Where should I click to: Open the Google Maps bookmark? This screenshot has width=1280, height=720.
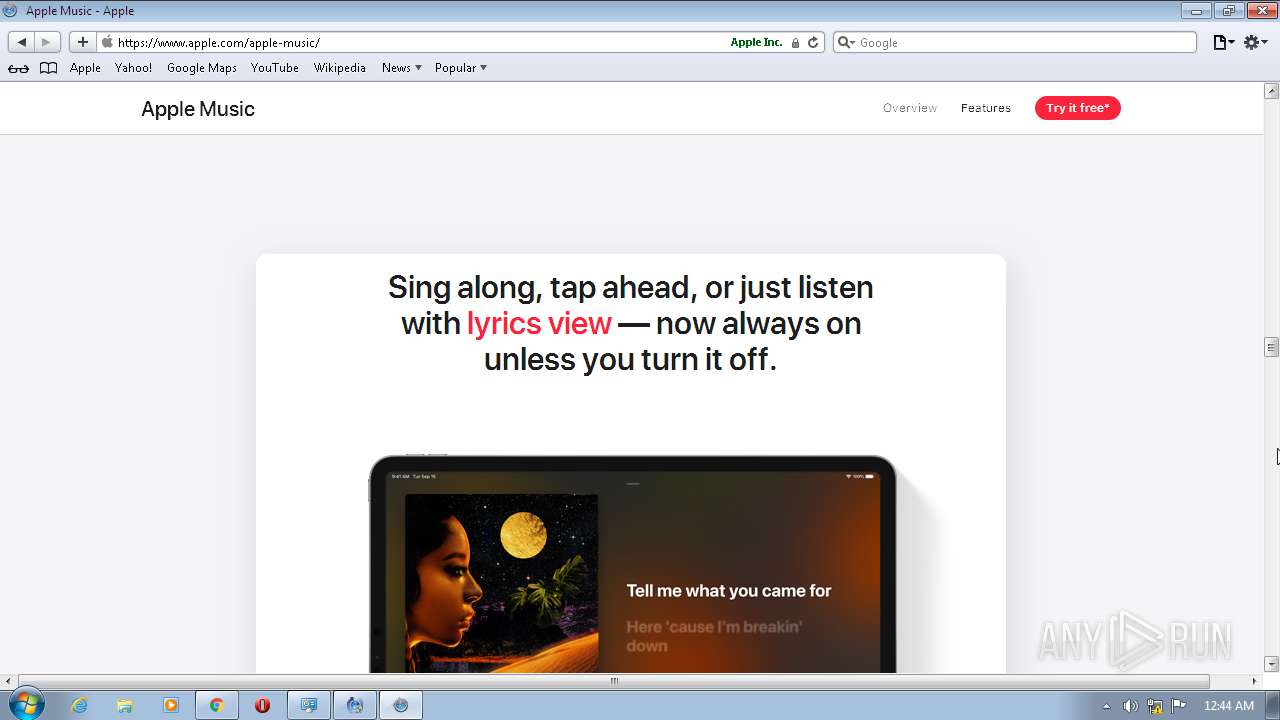coord(202,68)
